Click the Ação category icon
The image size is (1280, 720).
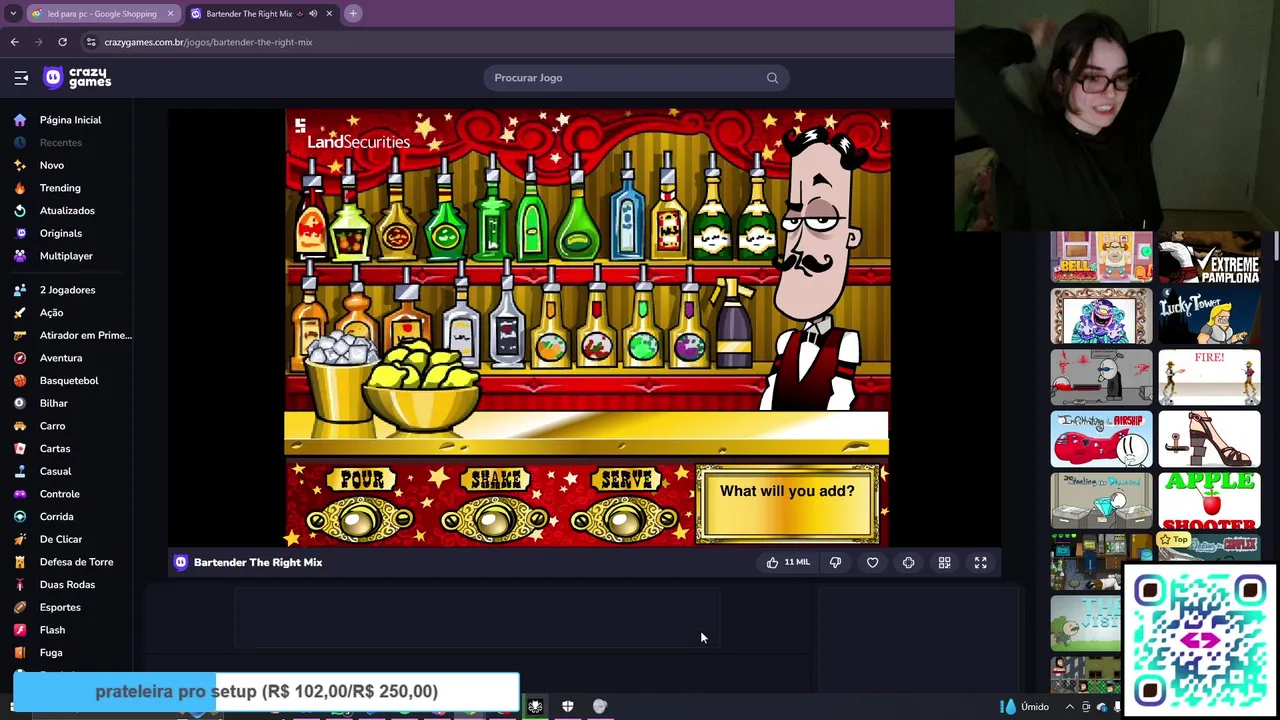pos(20,313)
